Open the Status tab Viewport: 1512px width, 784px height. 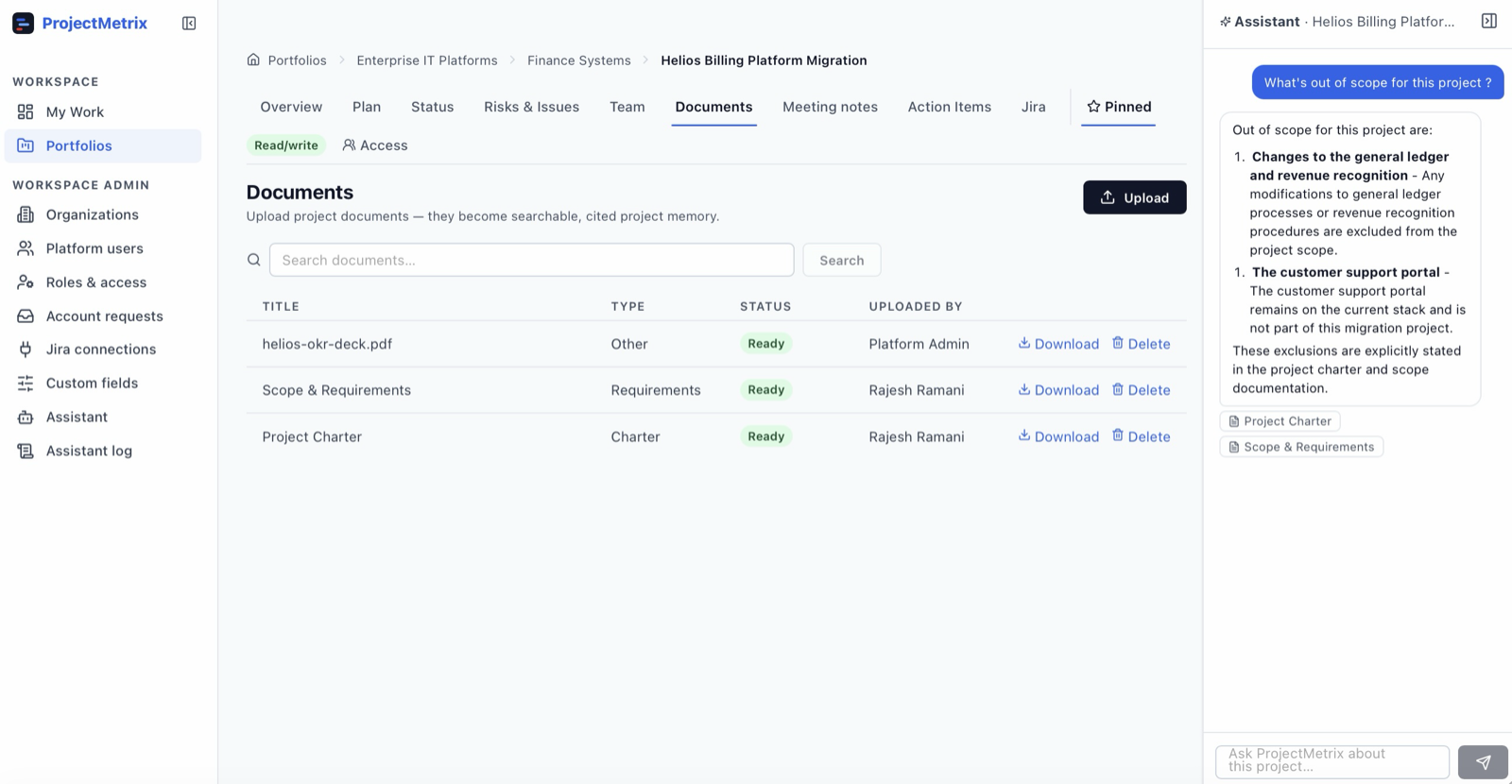tap(433, 107)
